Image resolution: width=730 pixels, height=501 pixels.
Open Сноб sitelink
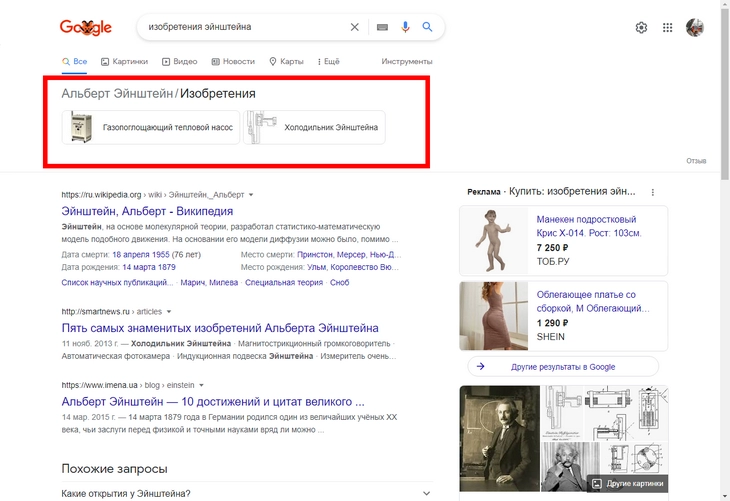pyautogui.click(x=339, y=283)
